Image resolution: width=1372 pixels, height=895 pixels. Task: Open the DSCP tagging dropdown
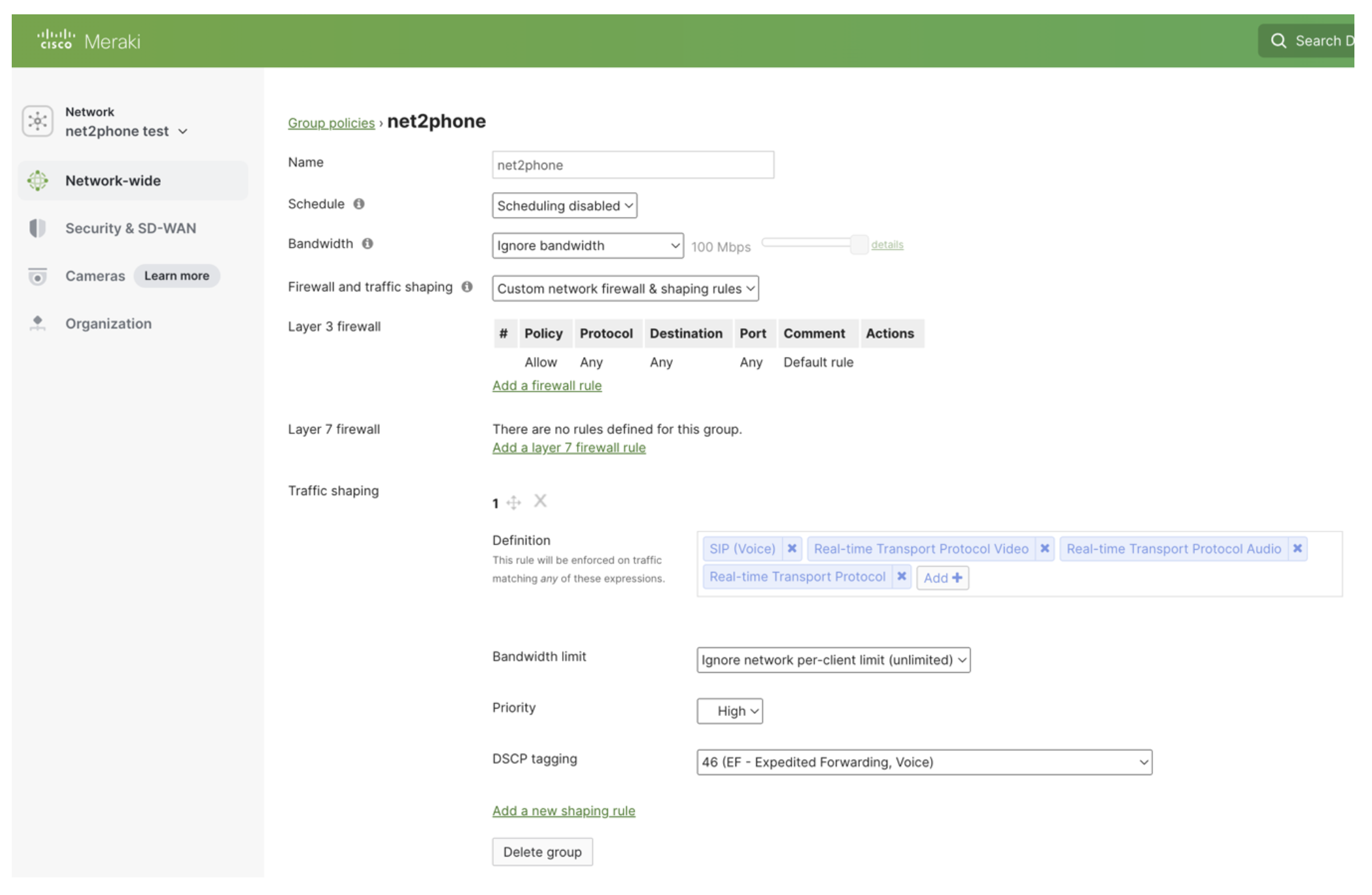pos(924,762)
